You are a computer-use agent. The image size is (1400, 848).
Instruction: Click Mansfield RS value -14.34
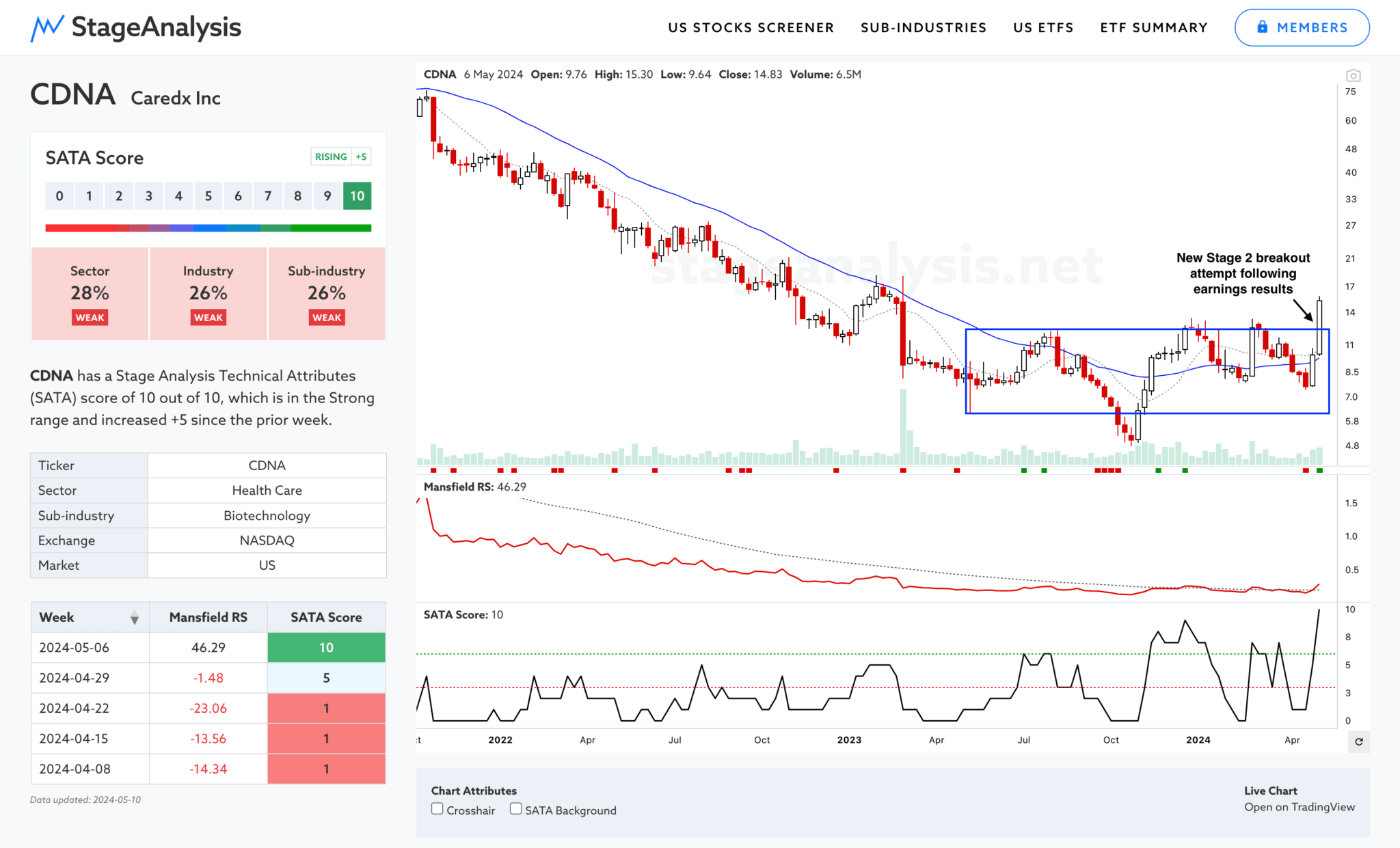[208, 769]
